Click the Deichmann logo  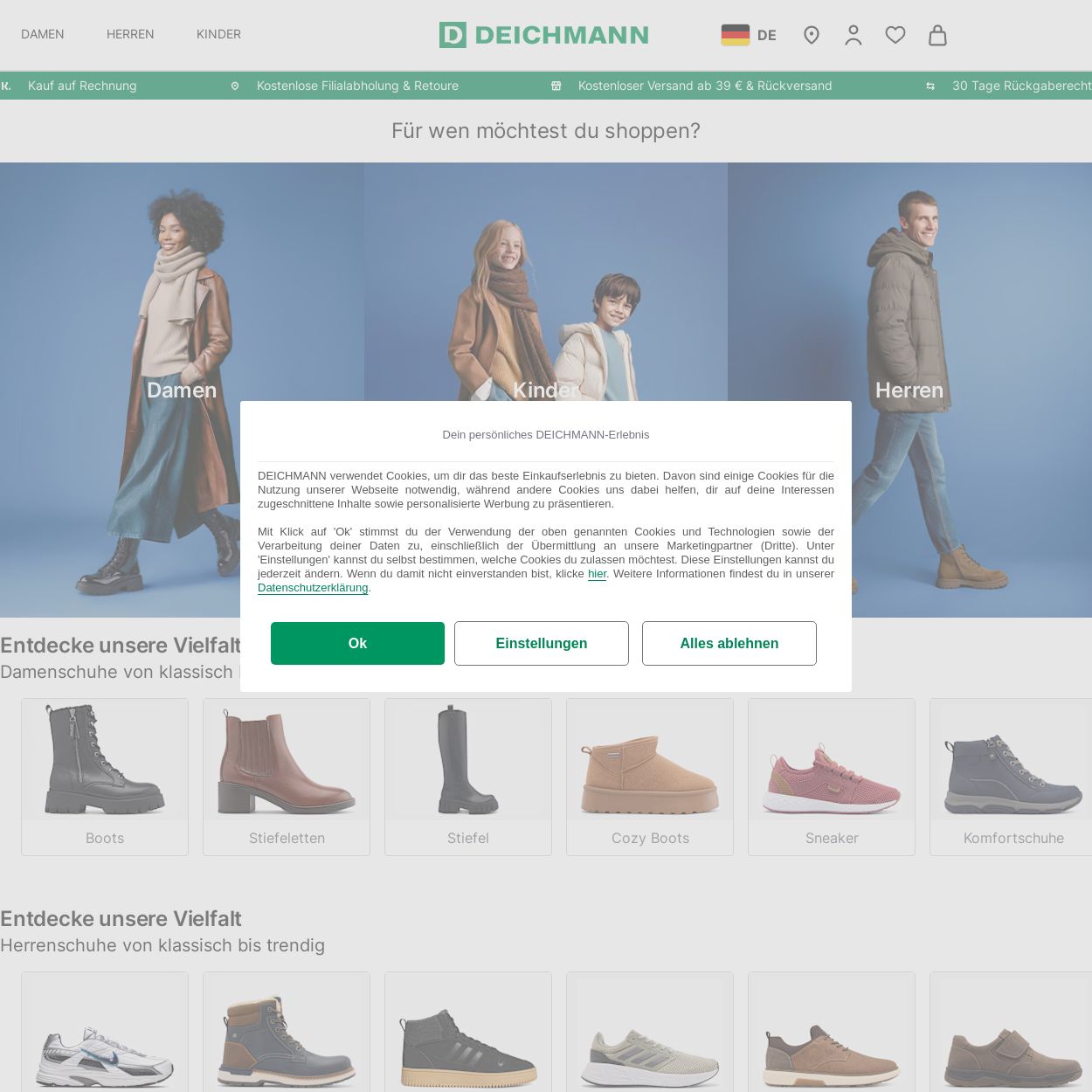543,35
